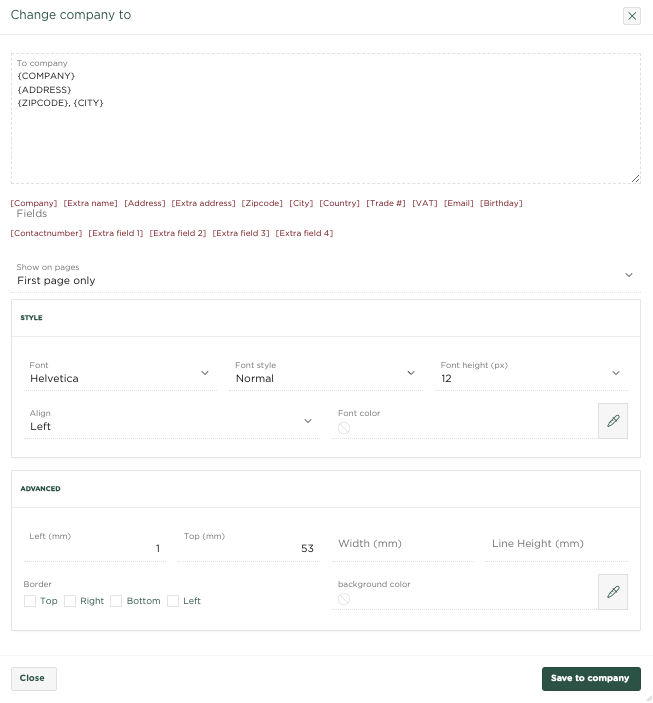Enable the Top border checkbox
This screenshot has height=703, width=653.
tap(30, 601)
